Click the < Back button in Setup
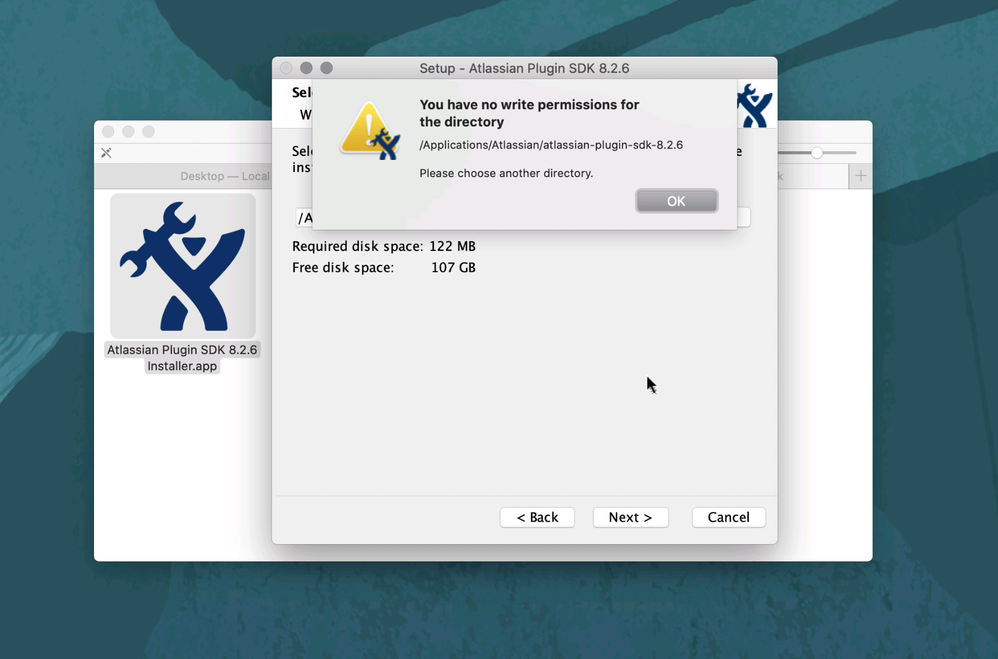 [537, 517]
